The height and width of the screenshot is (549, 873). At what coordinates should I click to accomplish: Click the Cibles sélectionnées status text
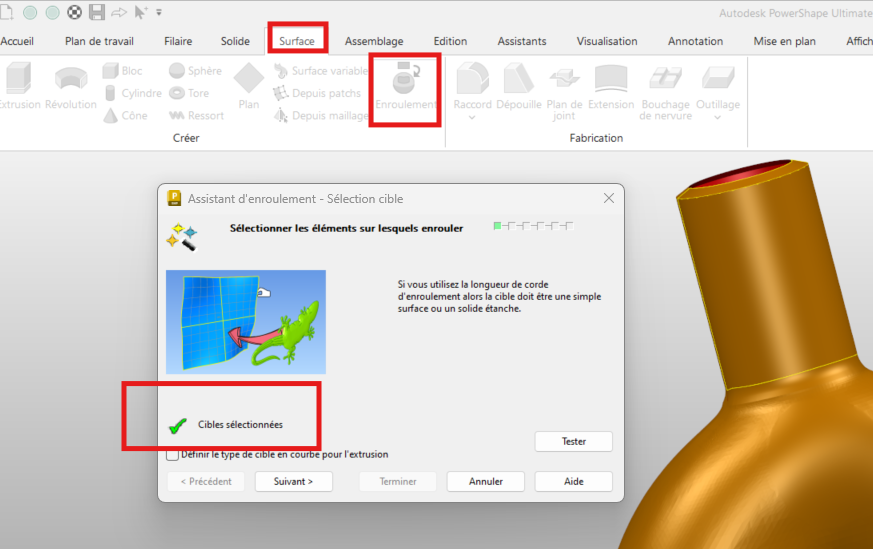click(241, 425)
